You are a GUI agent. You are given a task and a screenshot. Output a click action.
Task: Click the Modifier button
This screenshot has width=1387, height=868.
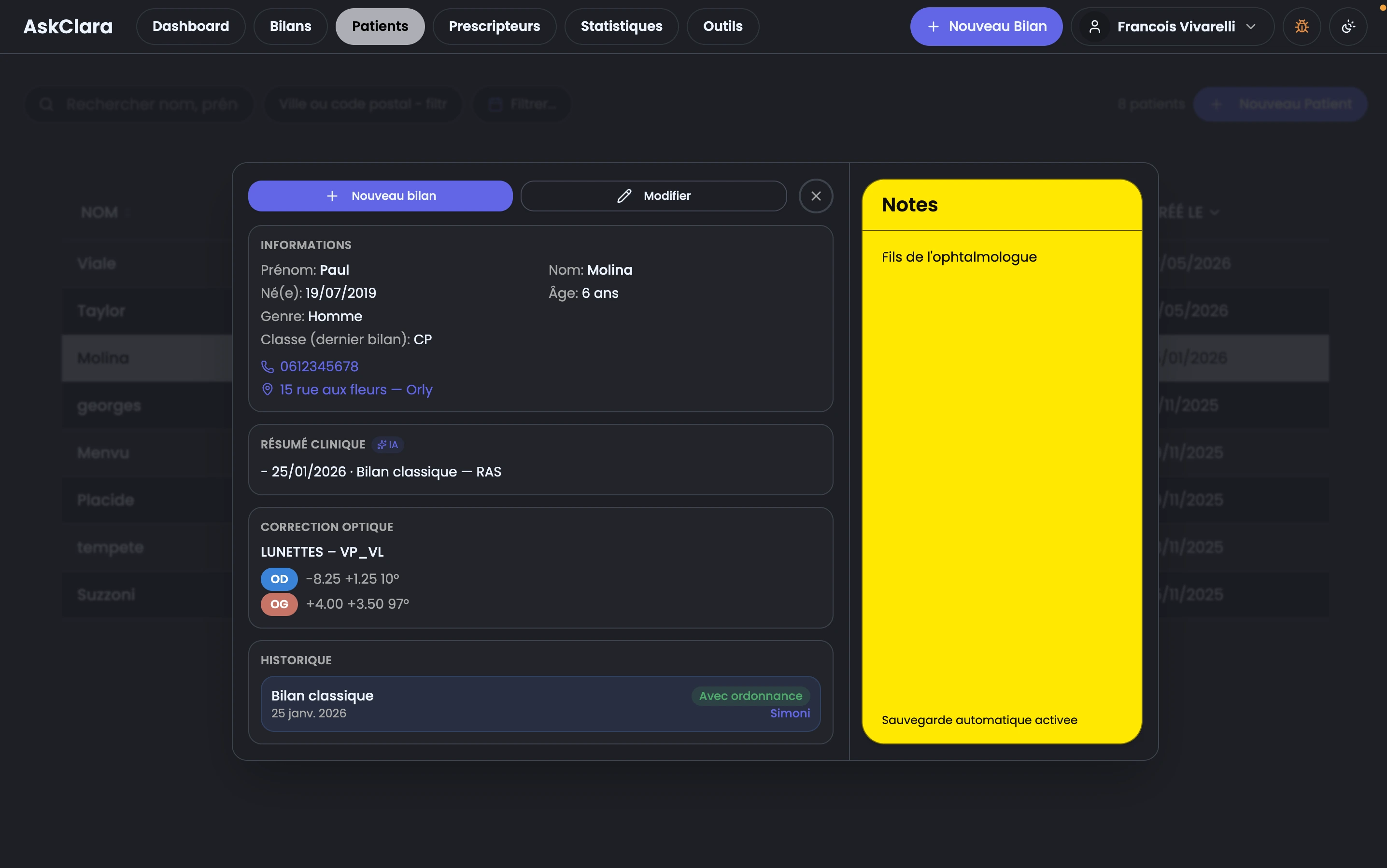coord(653,196)
